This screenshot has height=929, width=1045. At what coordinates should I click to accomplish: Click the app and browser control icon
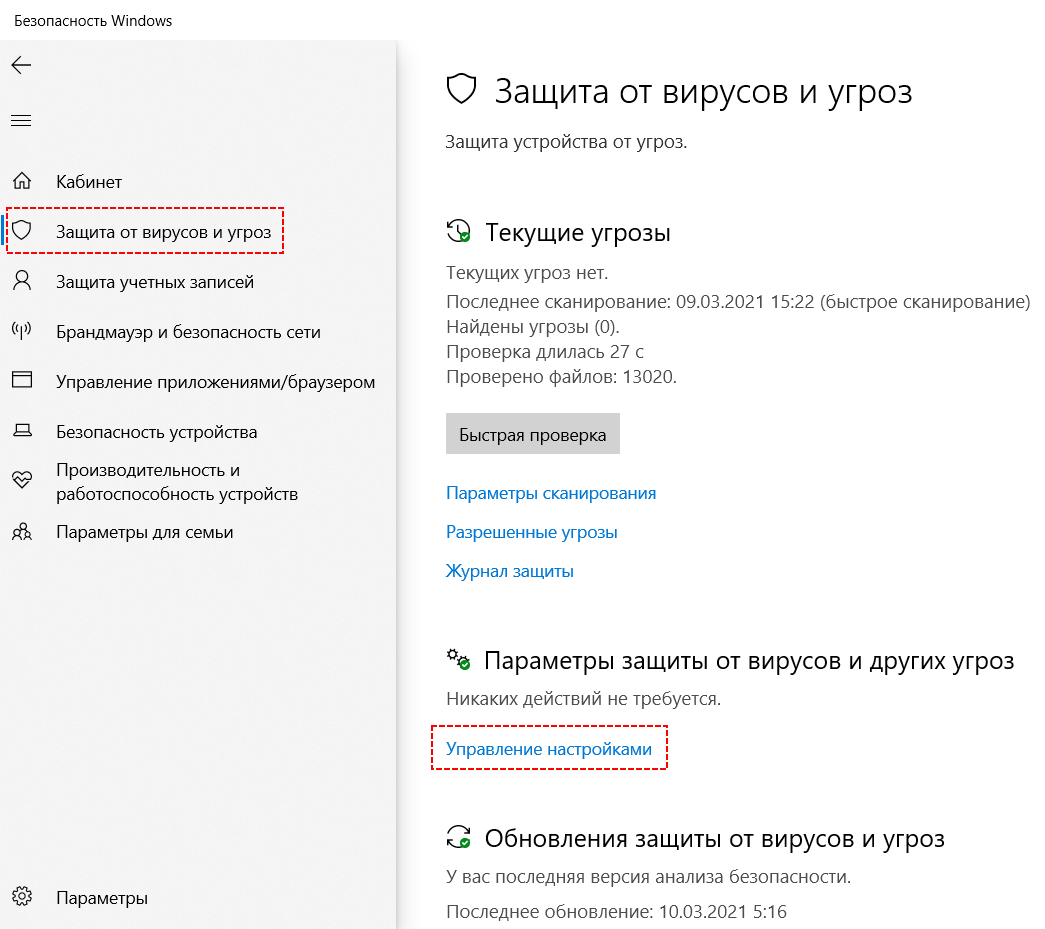pos(22,381)
